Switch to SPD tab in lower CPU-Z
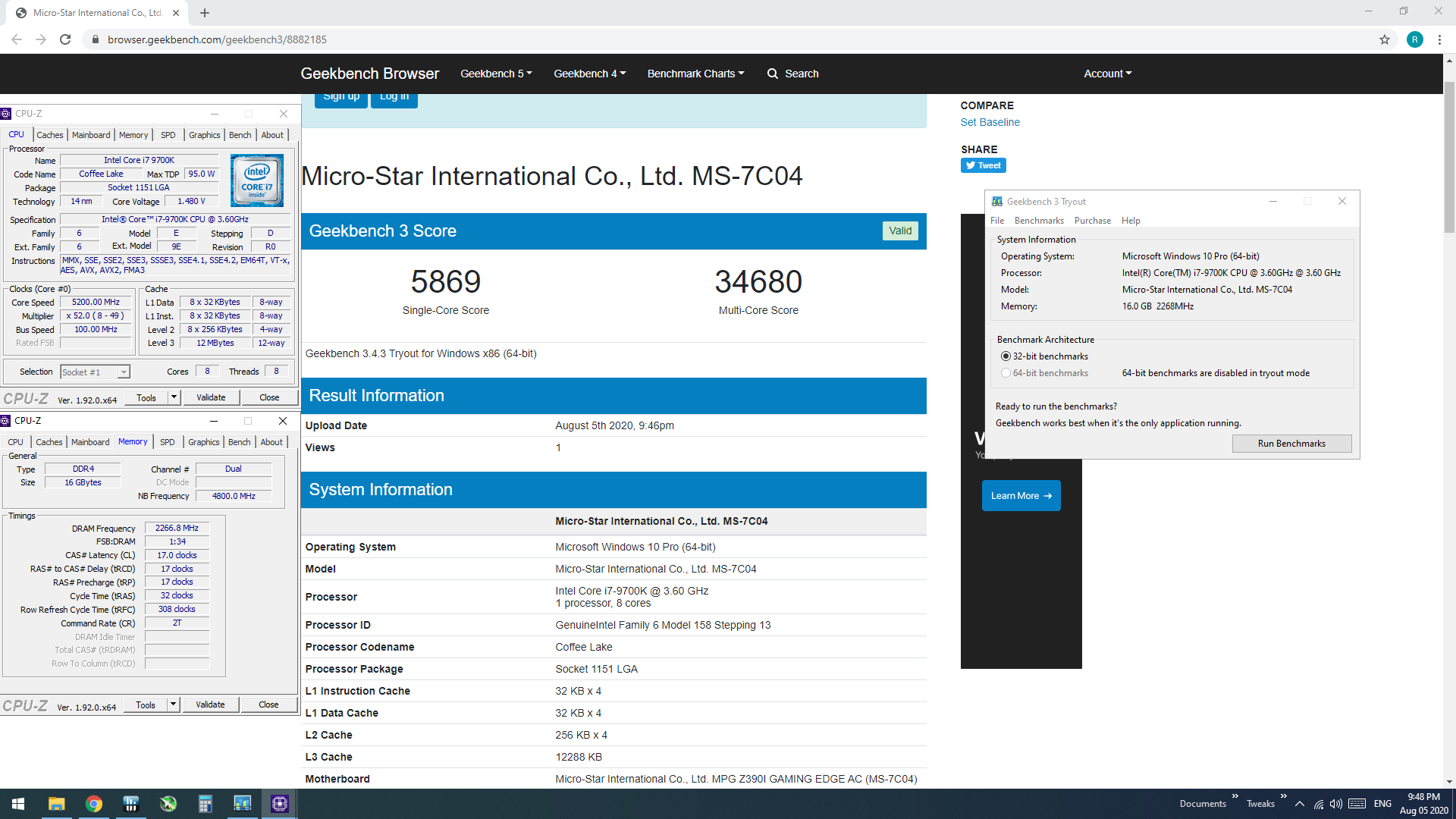Screen dimensions: 1456x819 [168, 442]
